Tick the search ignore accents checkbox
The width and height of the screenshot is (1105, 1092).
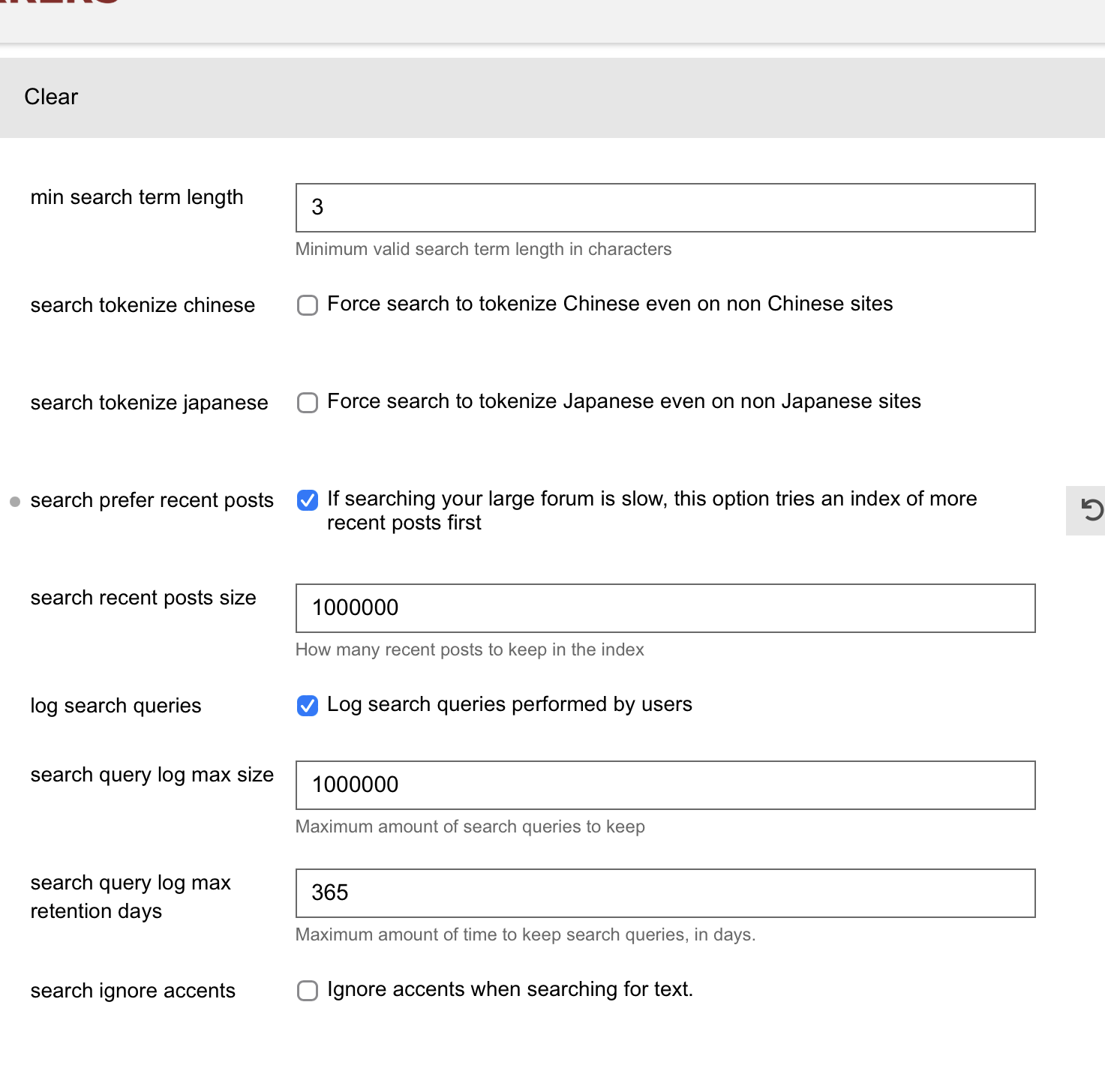point(308,991)
